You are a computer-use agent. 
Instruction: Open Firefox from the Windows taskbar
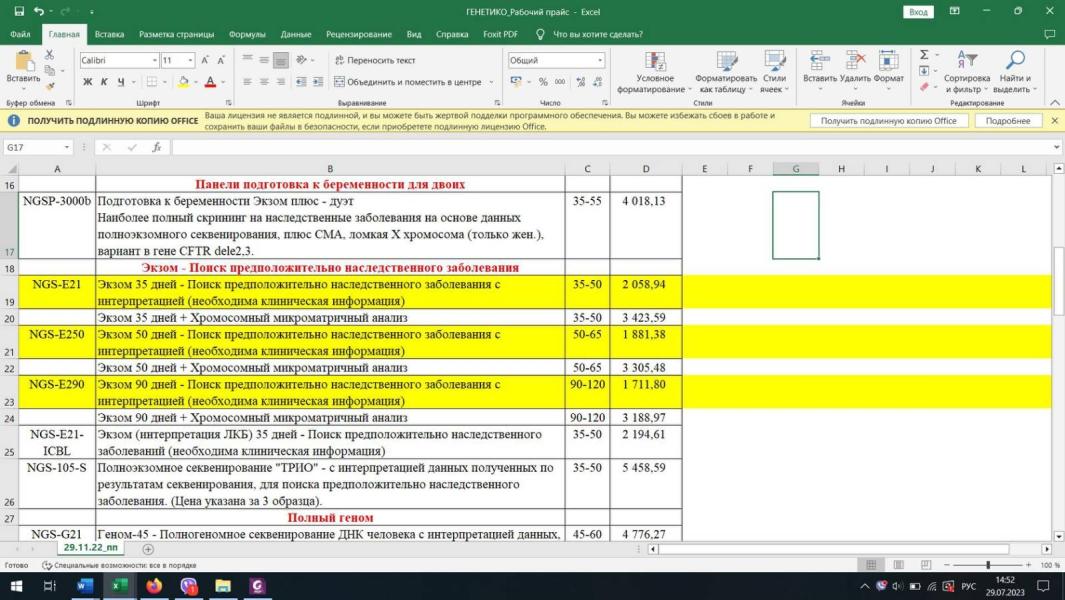[x=153, y=586]
